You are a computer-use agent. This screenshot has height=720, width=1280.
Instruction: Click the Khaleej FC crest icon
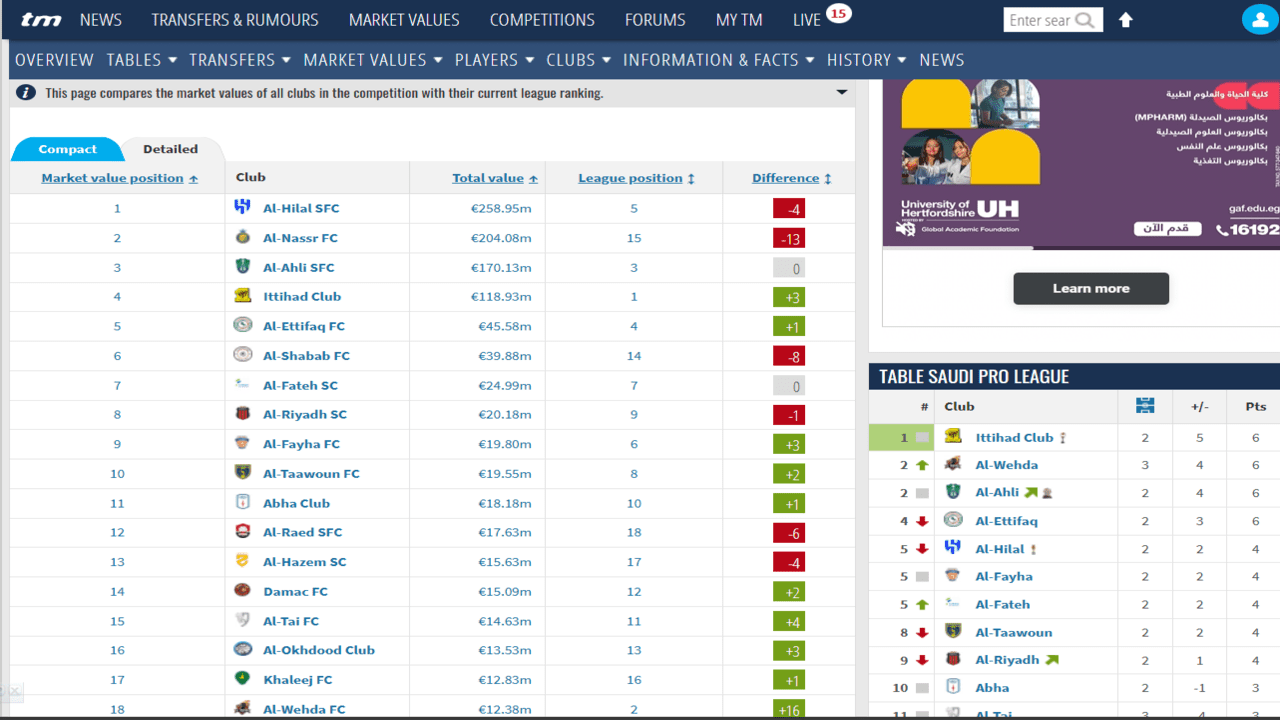pos(242,678)
